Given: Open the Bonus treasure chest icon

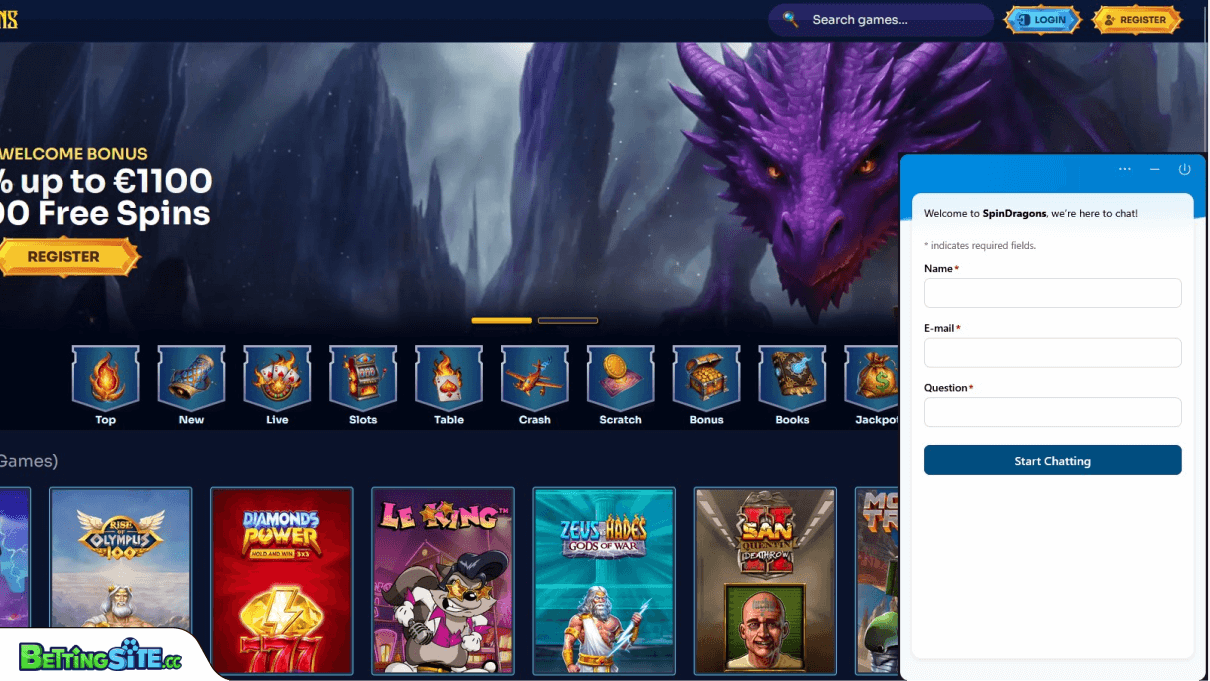Looking at the screenshot, I should click(706, 378).
